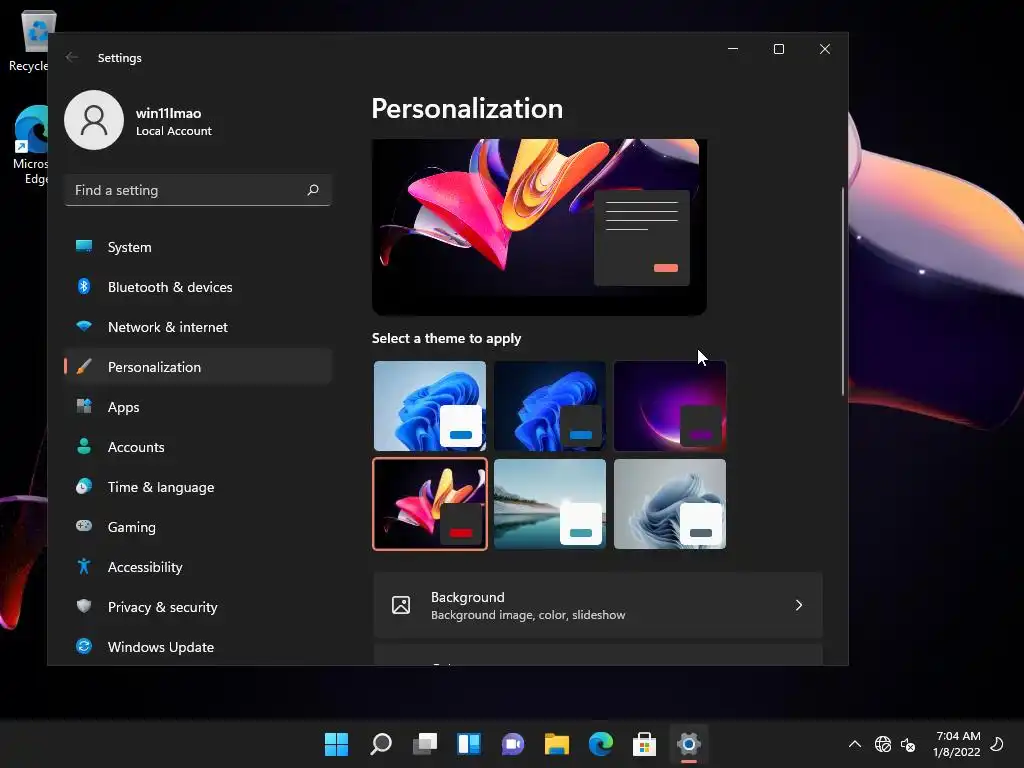
Task: Open Privacy & security label
Action: tap(163, 607)
